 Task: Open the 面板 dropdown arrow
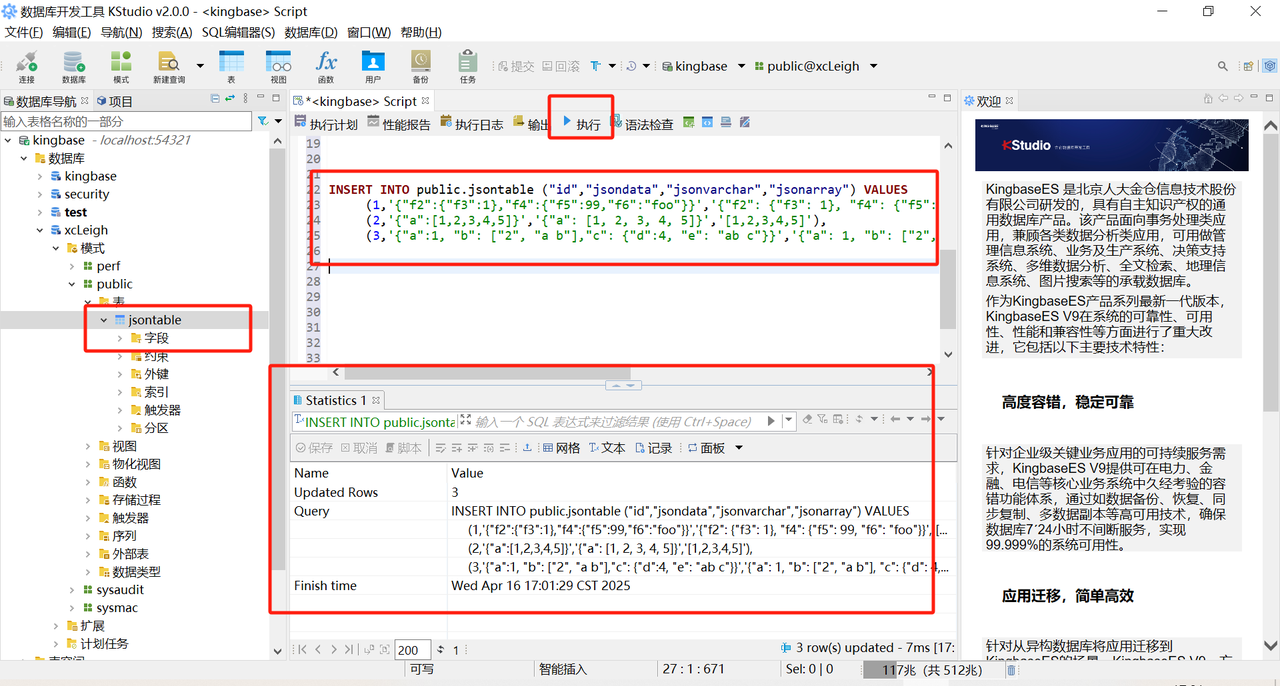tap(739, 448)
